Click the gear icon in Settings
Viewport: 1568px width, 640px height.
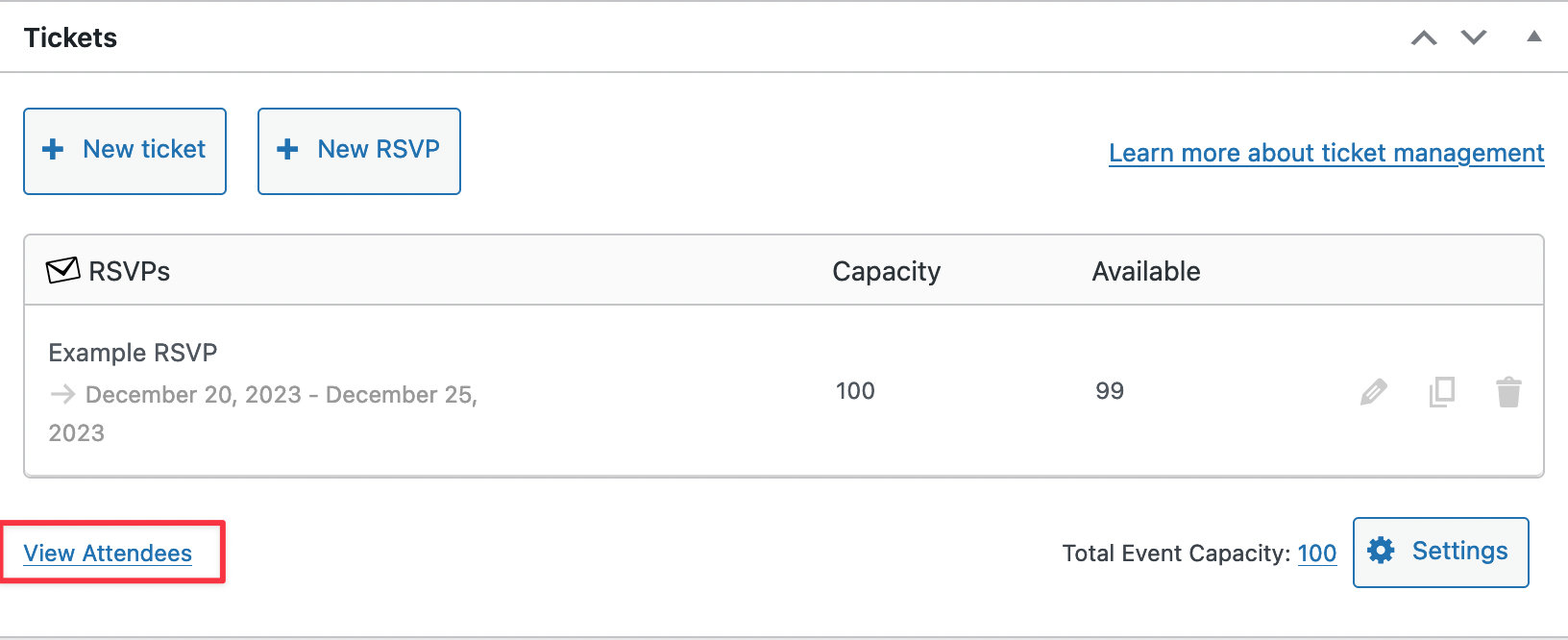[x=1381, y=551]
